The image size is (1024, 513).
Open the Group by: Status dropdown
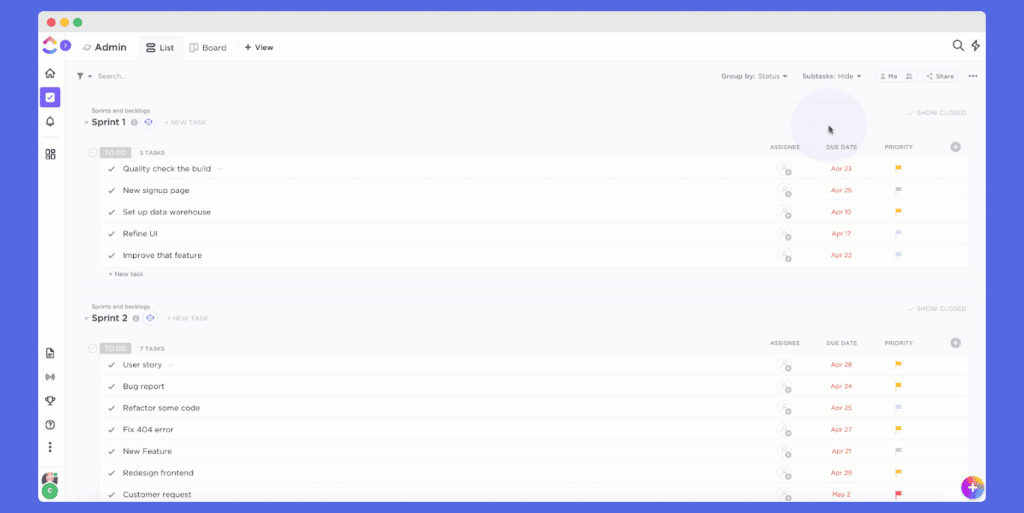coord(754,76)
